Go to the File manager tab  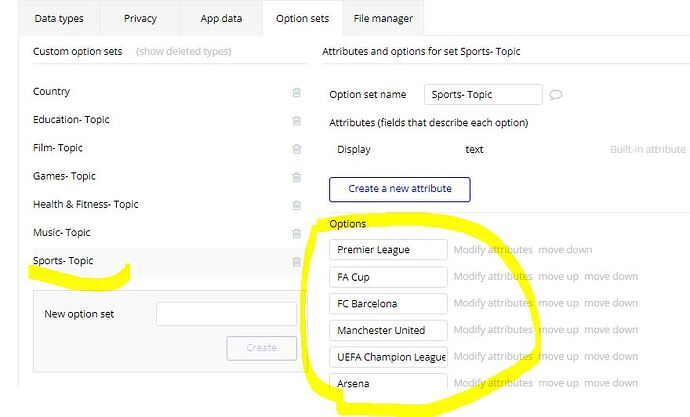pyautogui.click(x=382, y=18)
